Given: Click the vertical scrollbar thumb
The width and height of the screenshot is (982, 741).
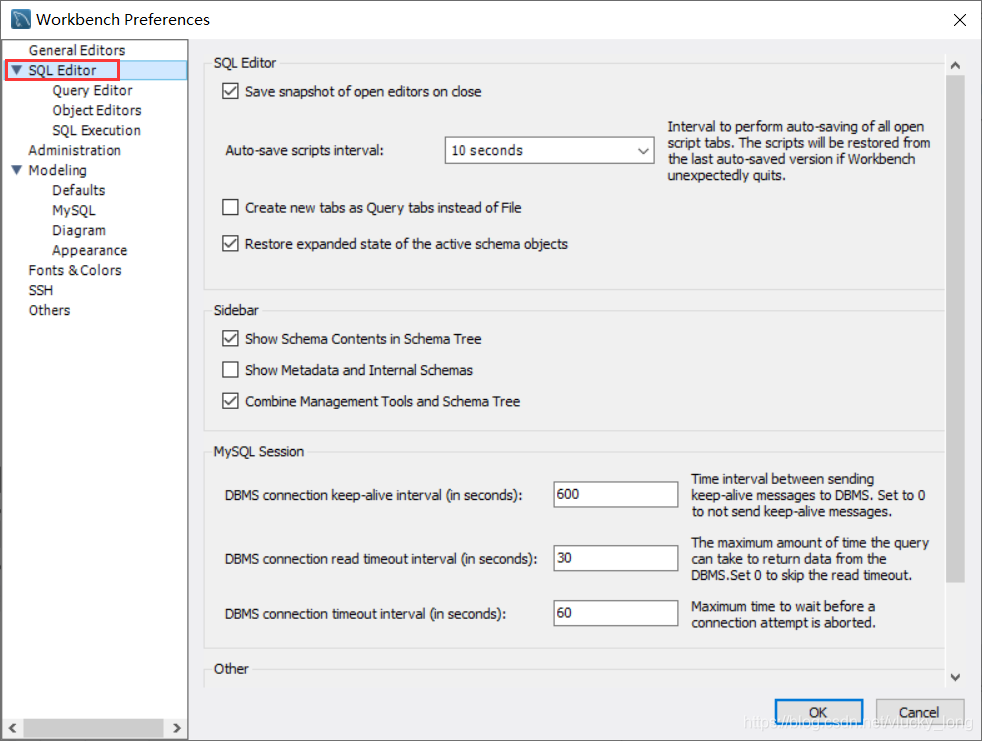Looking at the screenshot, I should (955, 329).
